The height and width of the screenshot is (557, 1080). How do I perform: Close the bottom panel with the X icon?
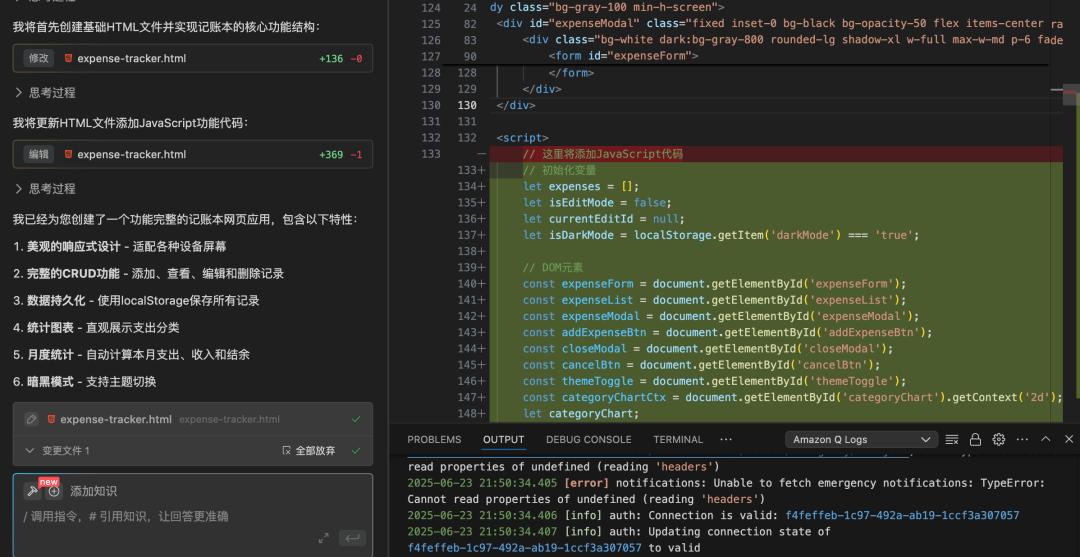(1068, 439)
